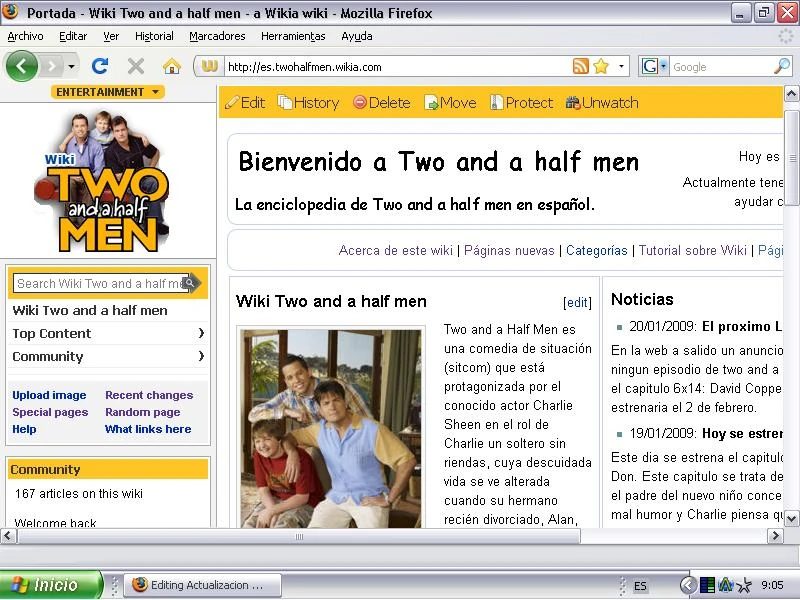Image resolution: width=800 pixels, height=600 pixels.
Task: Click the 167 articles on this wiki text
Action: pyautogui.click(x=79, y=494)
